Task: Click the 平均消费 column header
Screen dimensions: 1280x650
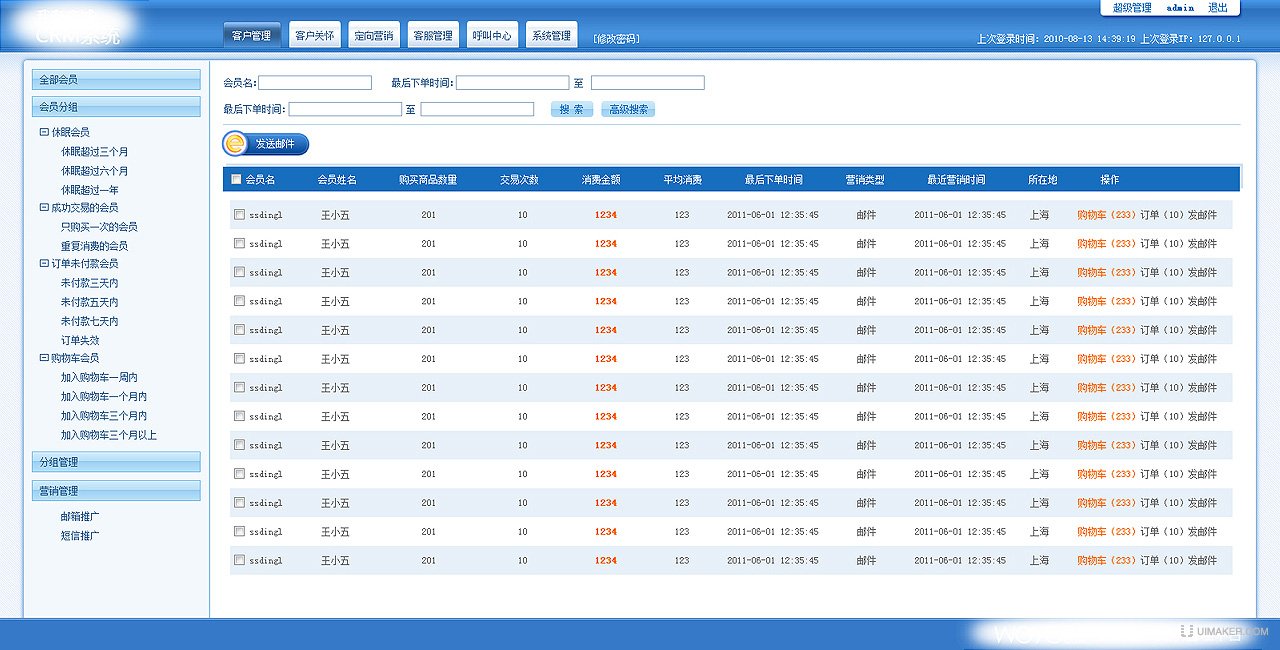Action: click(x=682, y=180)
